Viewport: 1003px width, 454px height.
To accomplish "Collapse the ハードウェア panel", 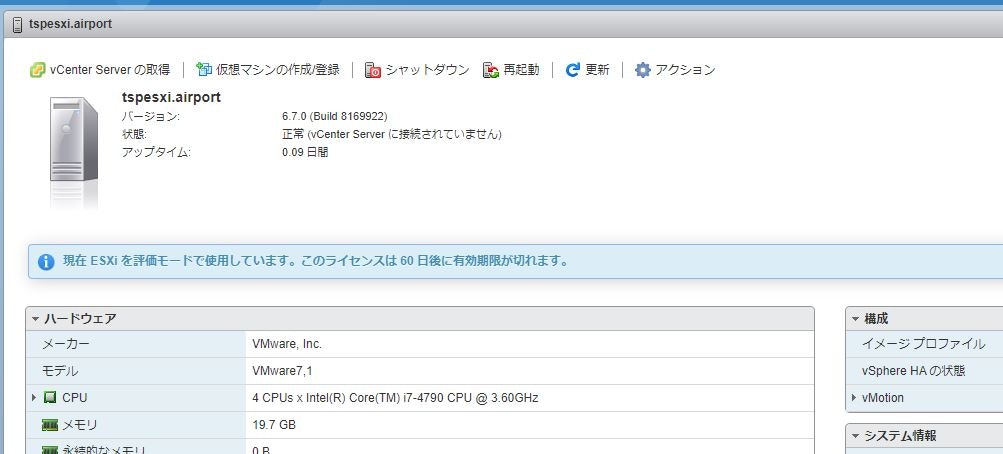I will [x=36, y=318].
